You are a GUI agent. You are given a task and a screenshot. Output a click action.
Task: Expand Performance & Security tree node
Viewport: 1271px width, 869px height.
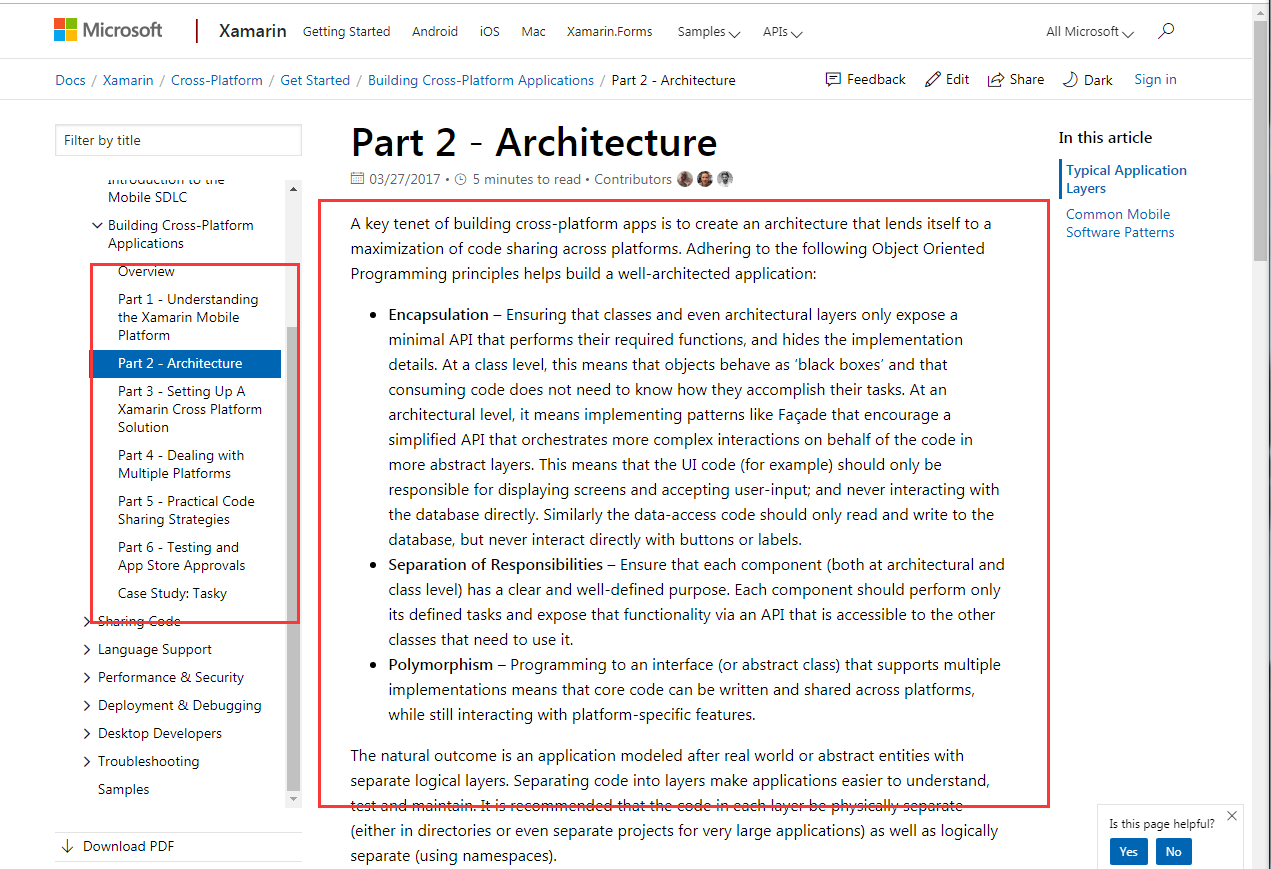pos(88,677)
